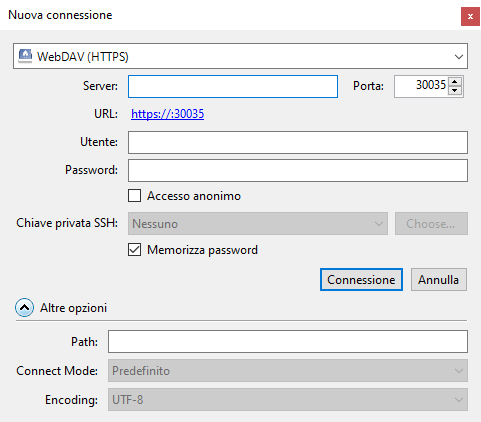Image resolution: width=481 pixels, height=422 pixels.
Task: Uncheck the Memorizza password checkbox
Action: click(x=134, y=250)
